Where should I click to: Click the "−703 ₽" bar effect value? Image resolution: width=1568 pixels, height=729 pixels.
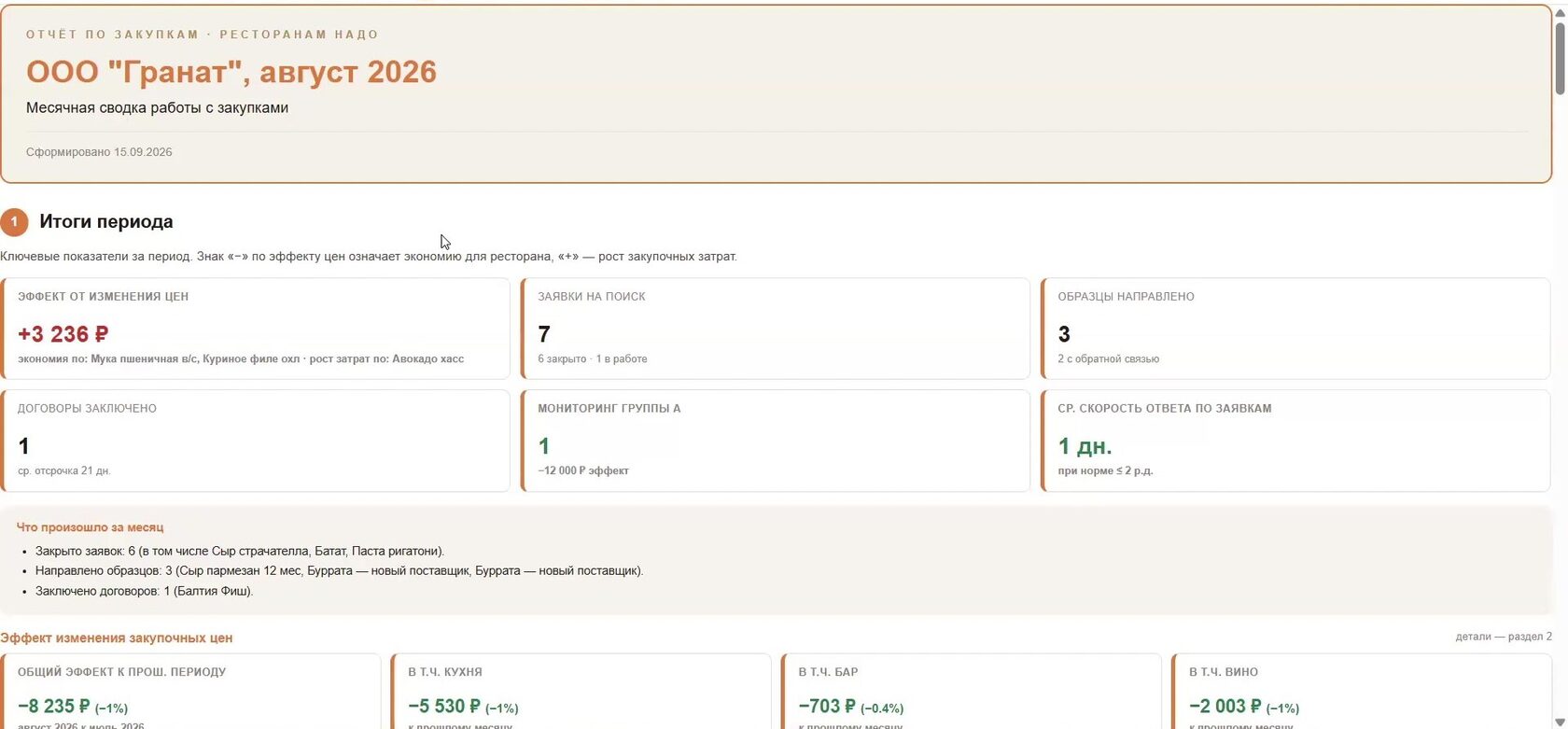[827, 707]
